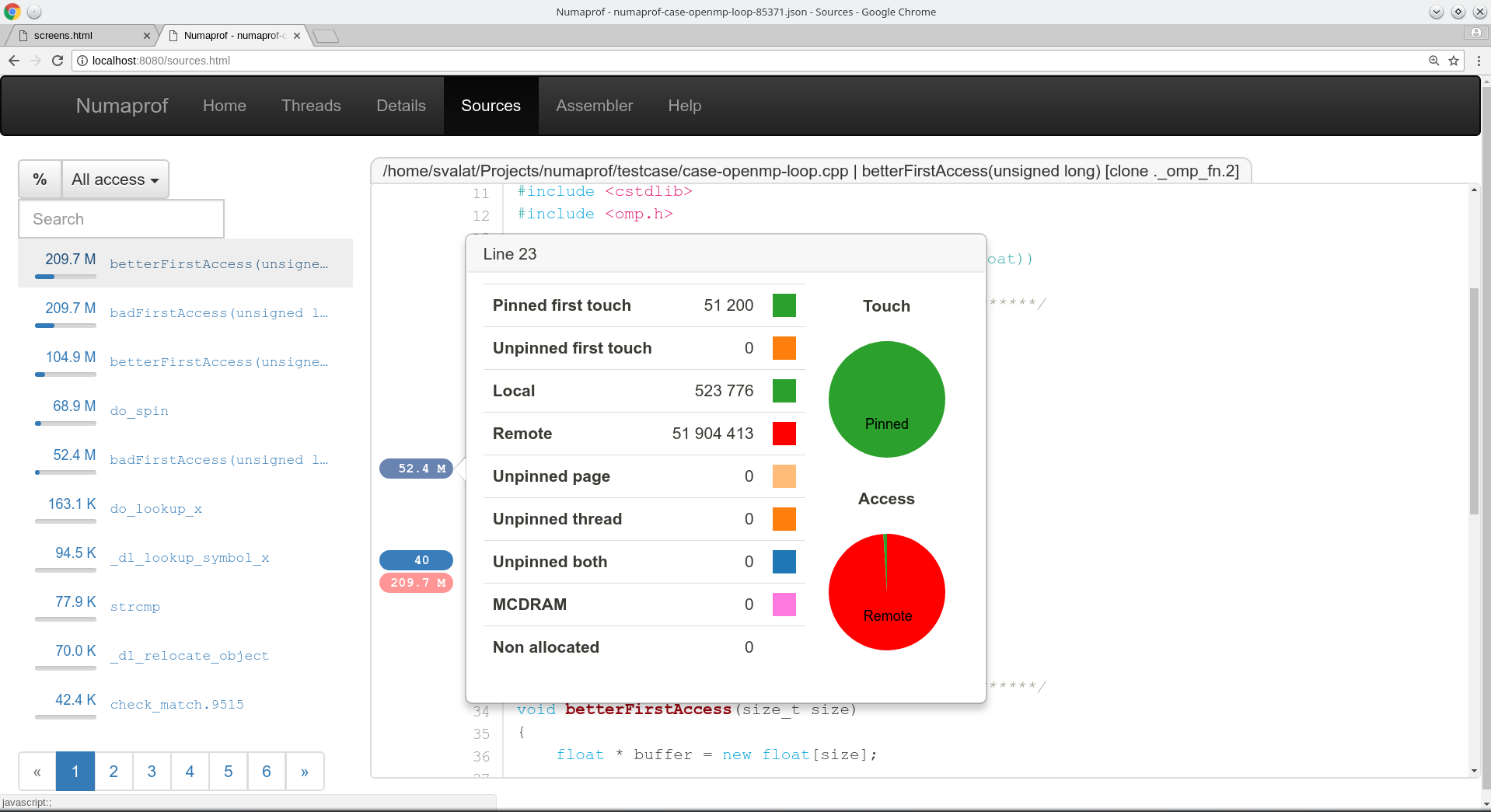Open the Assembler tab in the navbar
The width and height of the screenshot is (1491, 812).
click(594, 106)
